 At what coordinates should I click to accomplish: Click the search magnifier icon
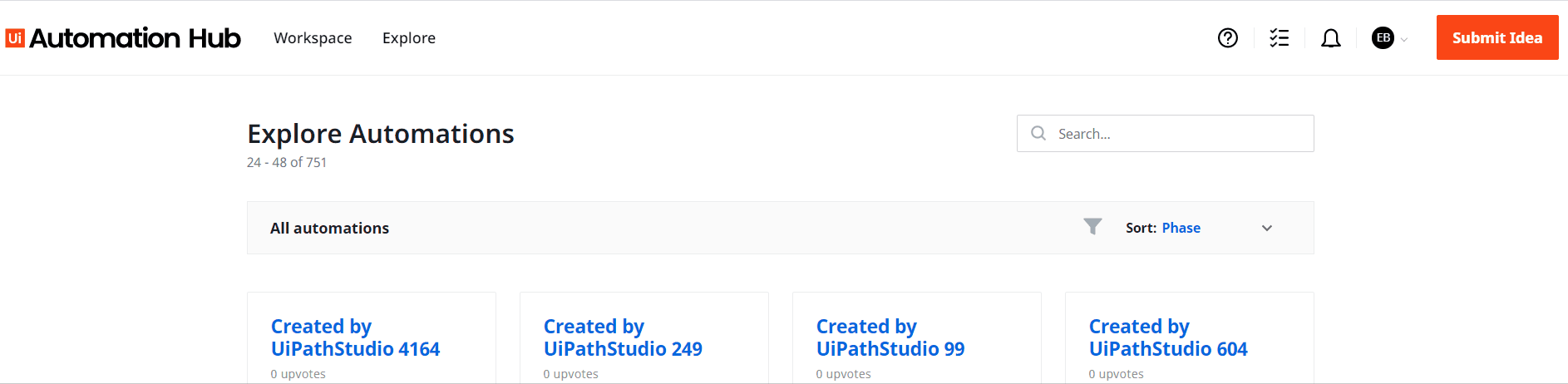[x=1038, y=133]
